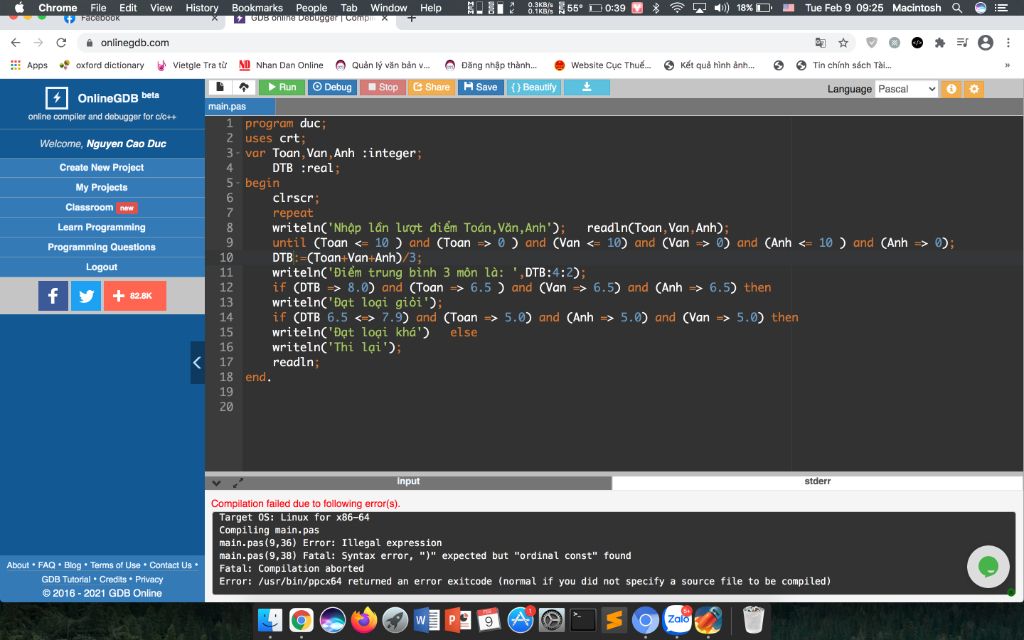Open editor settings gear icon
1024x640 pixels.
click(x=974, y=89)
